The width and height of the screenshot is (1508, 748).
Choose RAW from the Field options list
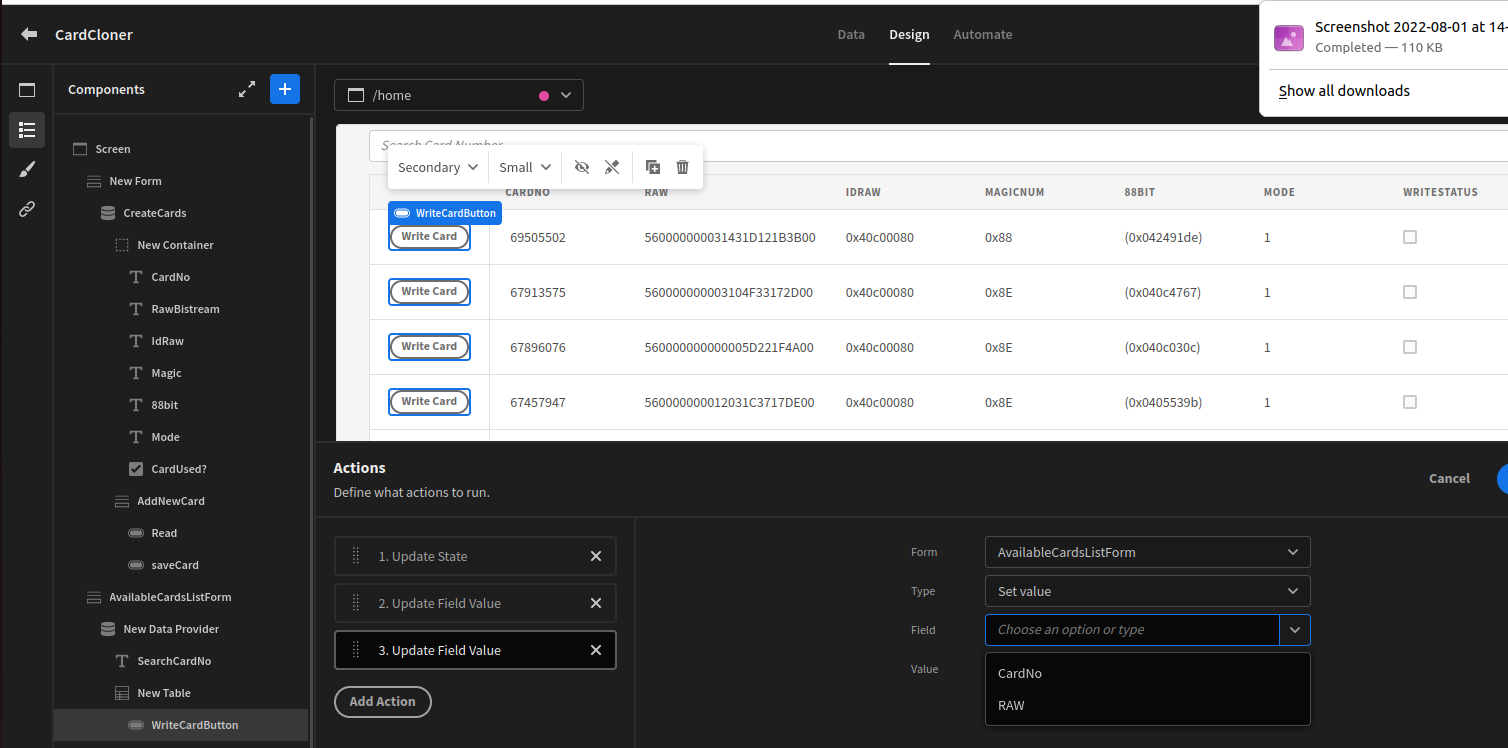1011,705
